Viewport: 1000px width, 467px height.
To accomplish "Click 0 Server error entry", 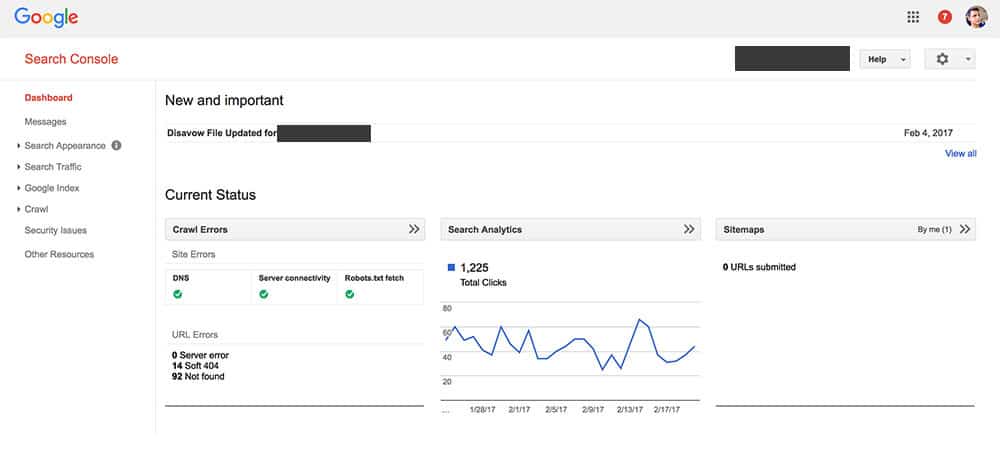I will (x=200, y=355).
